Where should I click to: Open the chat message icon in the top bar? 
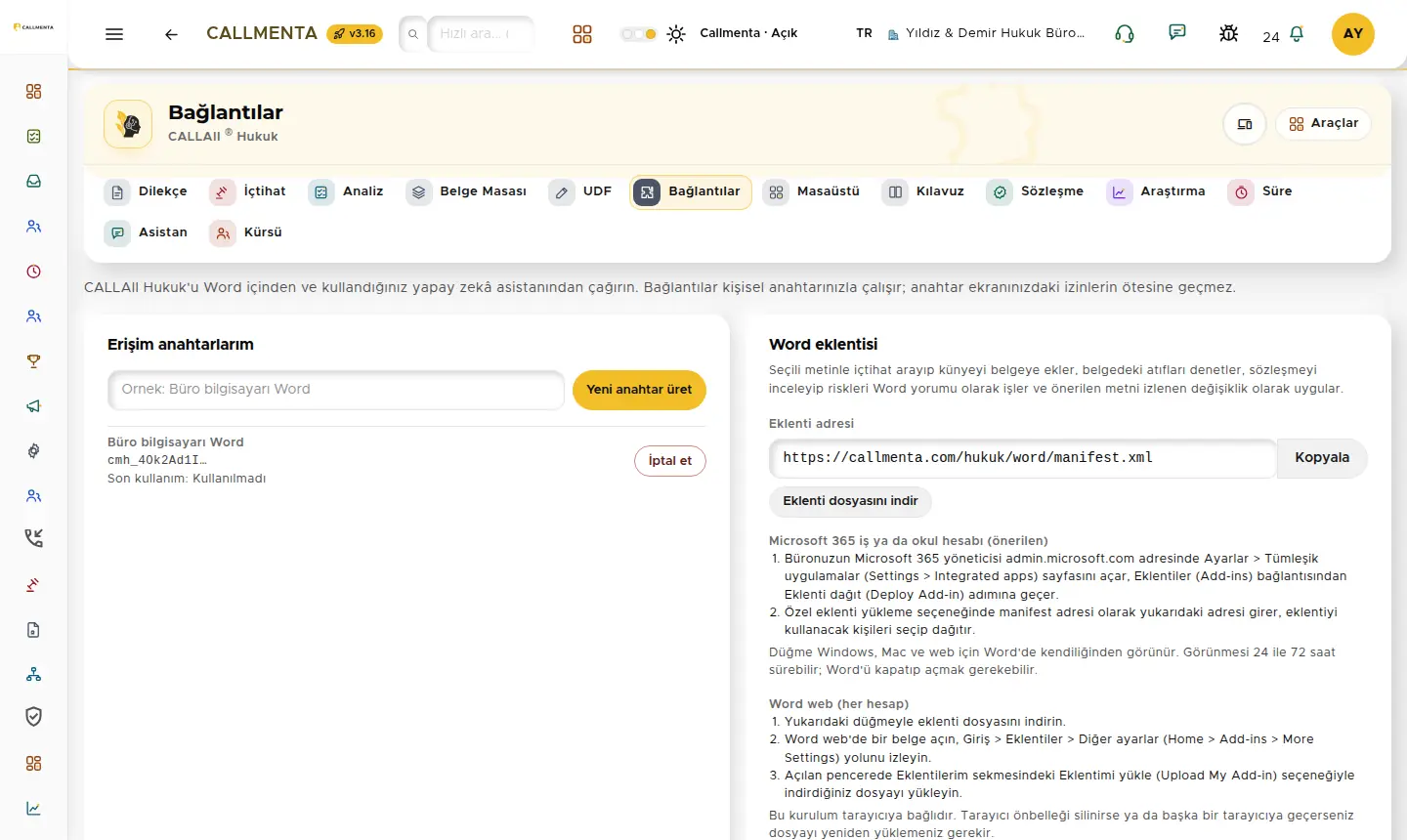[x=1177, y=33]
